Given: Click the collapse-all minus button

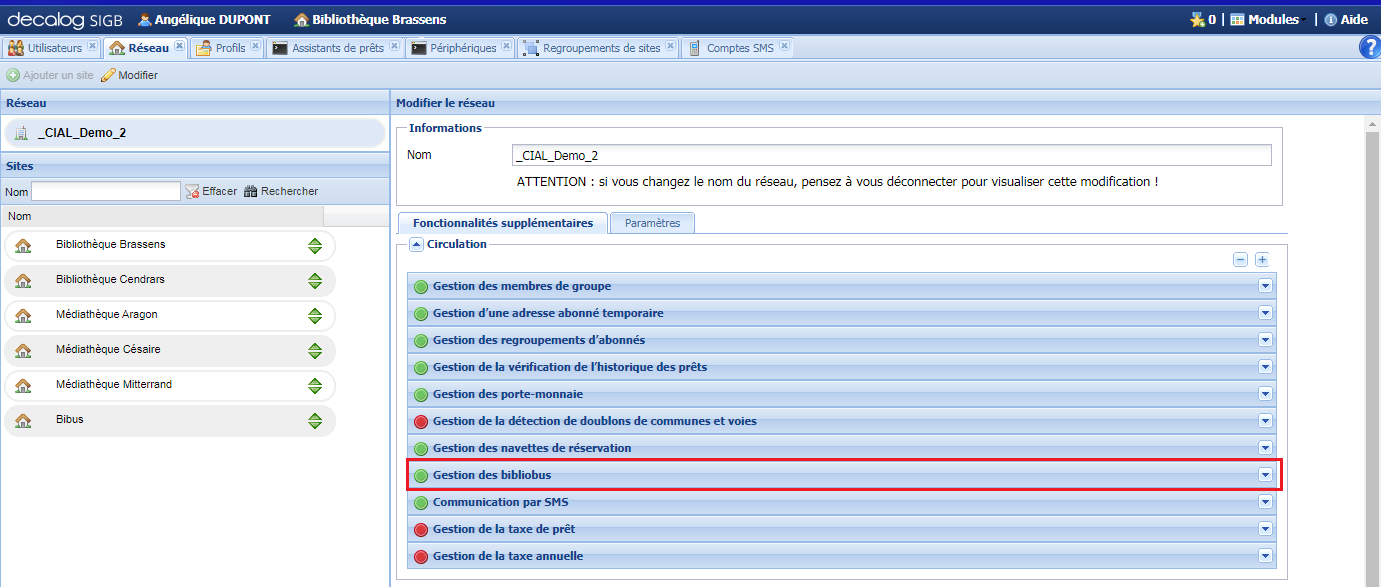Looking at the screenshot, I should coord(1240,259).
